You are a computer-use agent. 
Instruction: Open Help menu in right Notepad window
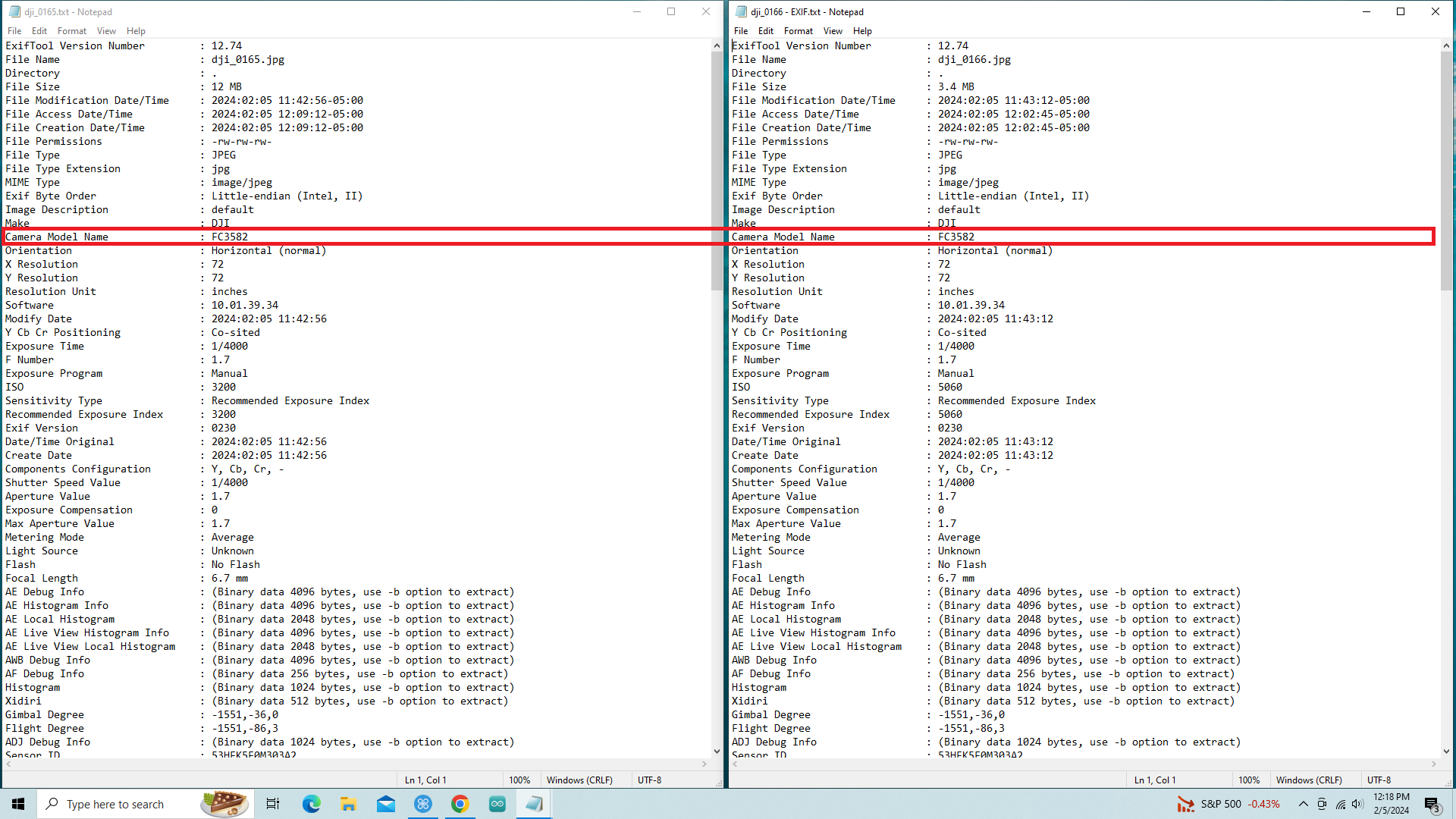pos(862,31)
